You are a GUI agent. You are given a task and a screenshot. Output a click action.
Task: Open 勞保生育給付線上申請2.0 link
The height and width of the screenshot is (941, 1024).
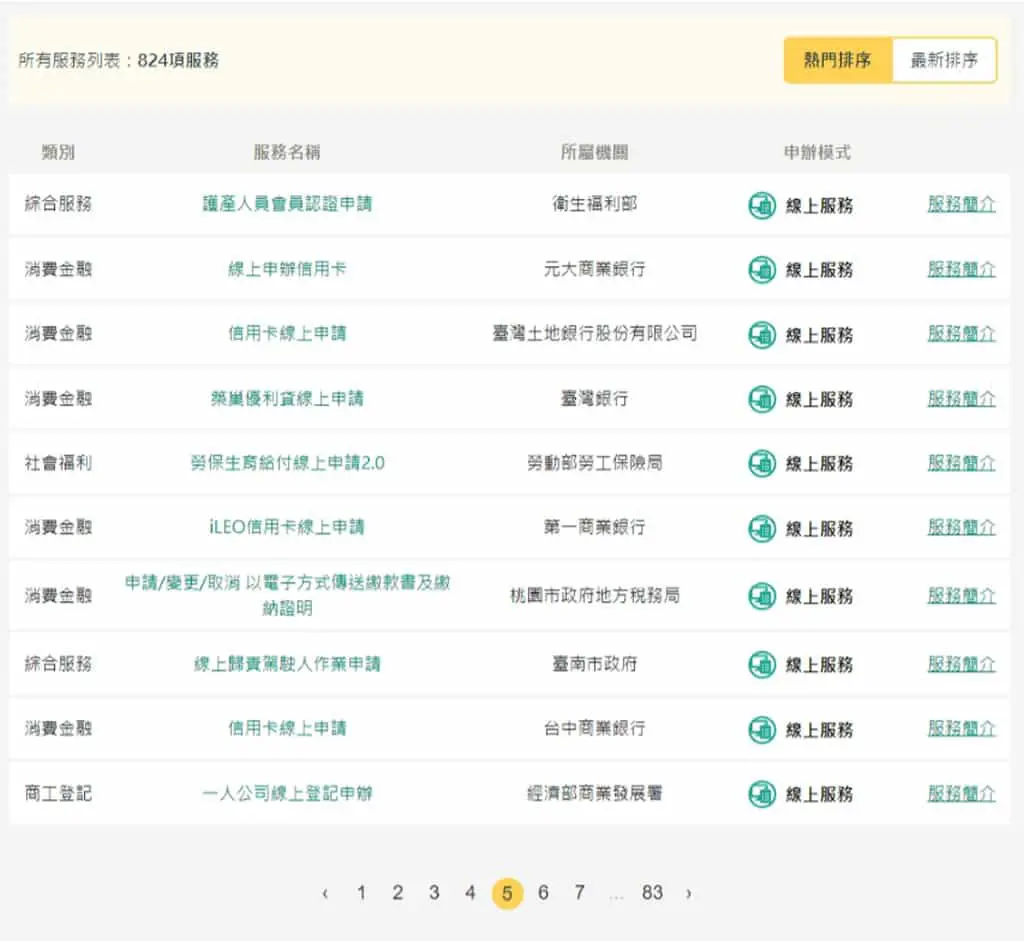[x=287, y=463]
